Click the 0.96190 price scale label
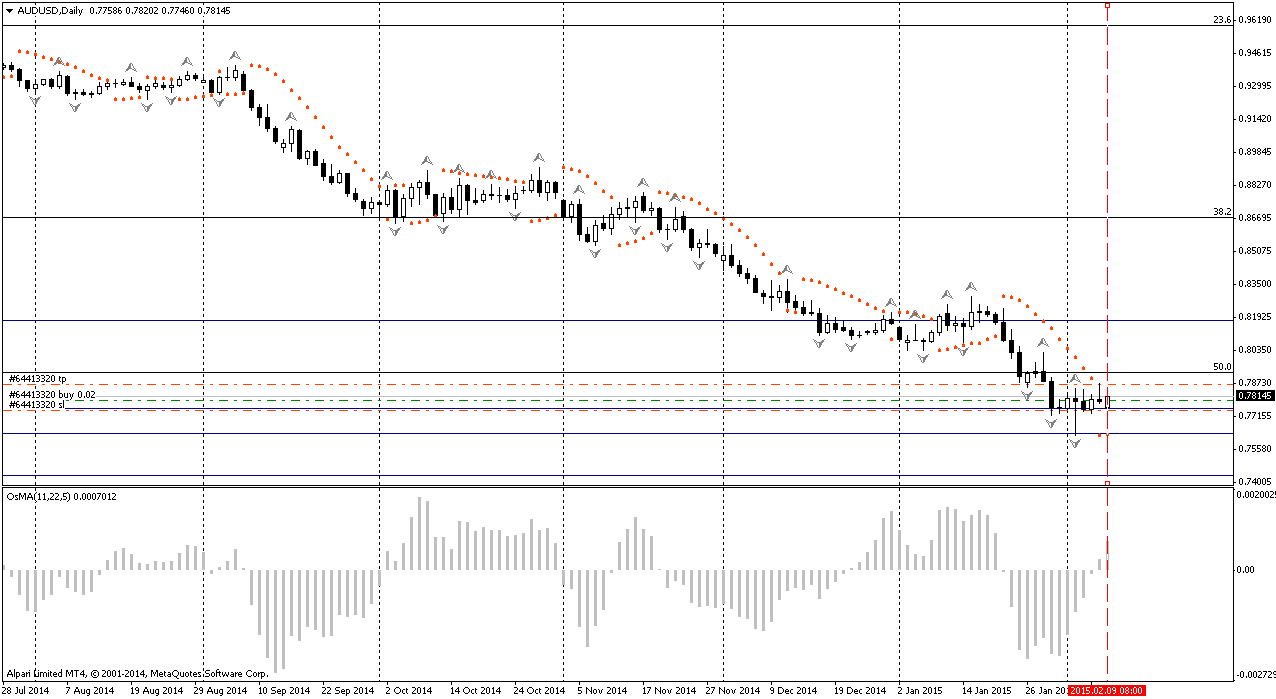Image resolution: width=1276 pixels, height=699 pixels. click(1256, 20)
